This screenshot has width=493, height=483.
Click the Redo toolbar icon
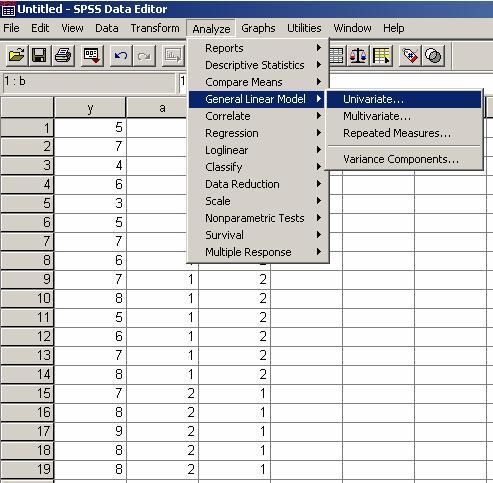144,55
